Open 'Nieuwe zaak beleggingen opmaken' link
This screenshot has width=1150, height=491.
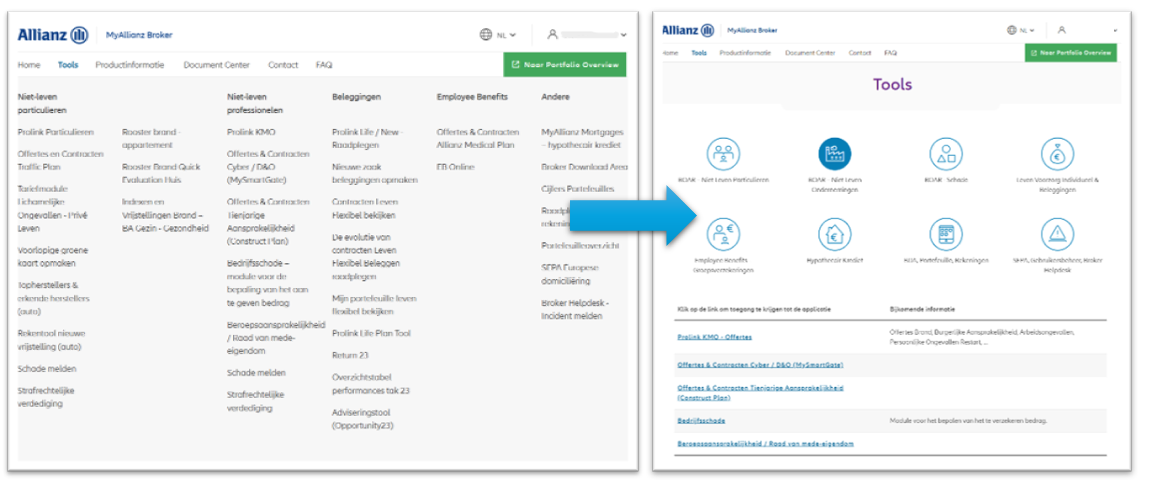pos(375,173)
